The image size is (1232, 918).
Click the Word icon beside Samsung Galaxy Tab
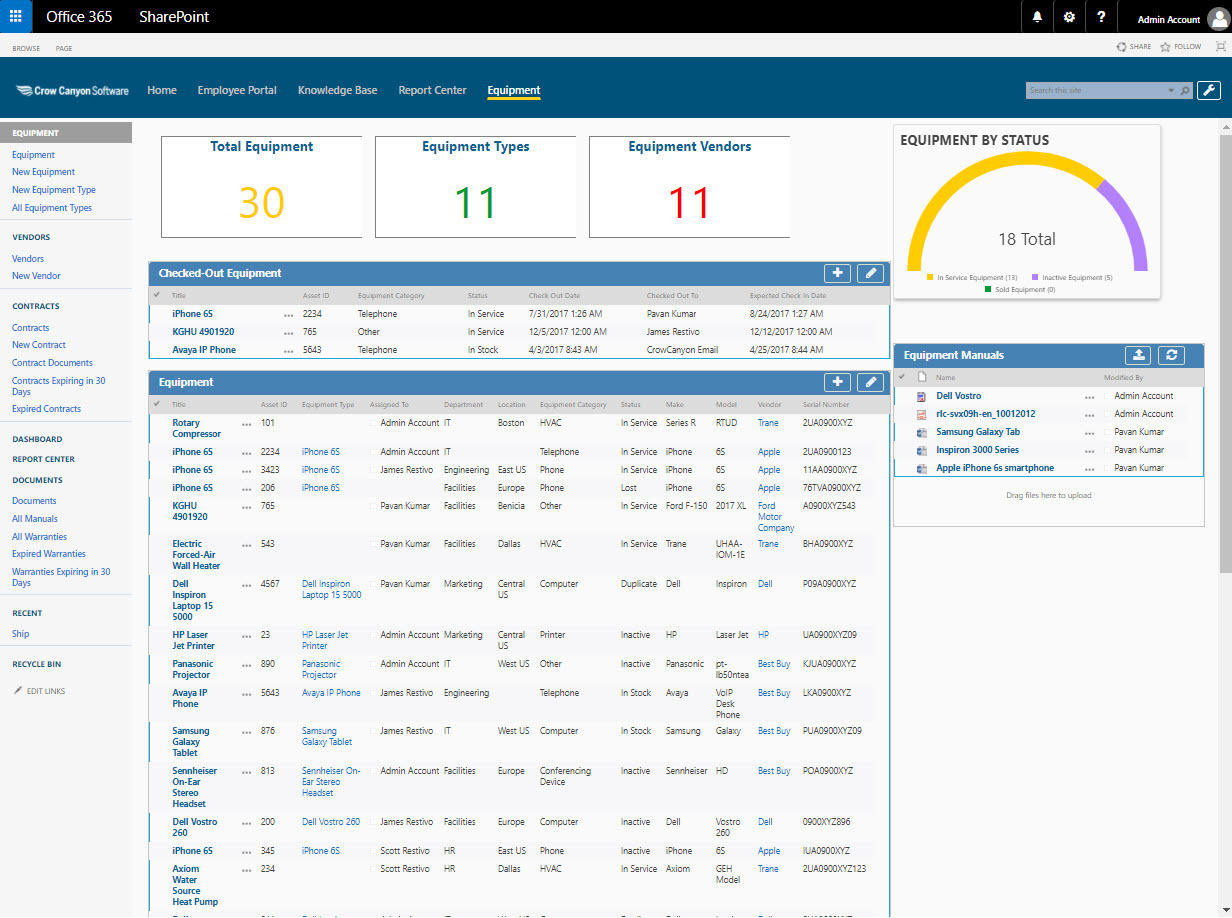tap(921, 432)
